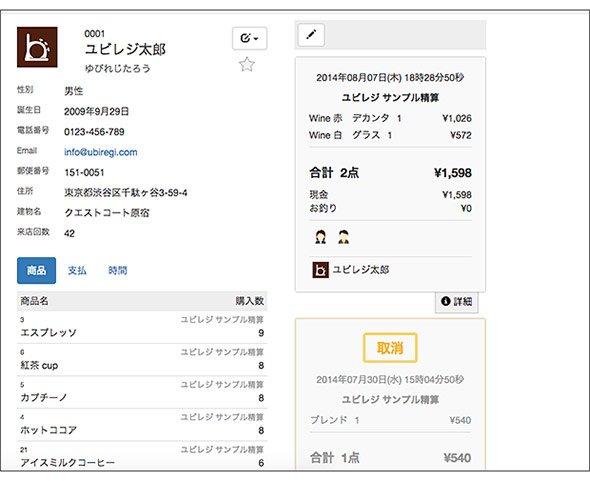This screenshot has height=481, width=590.
Task: Select the エスプレッソ product row
Action: (142, 327)
